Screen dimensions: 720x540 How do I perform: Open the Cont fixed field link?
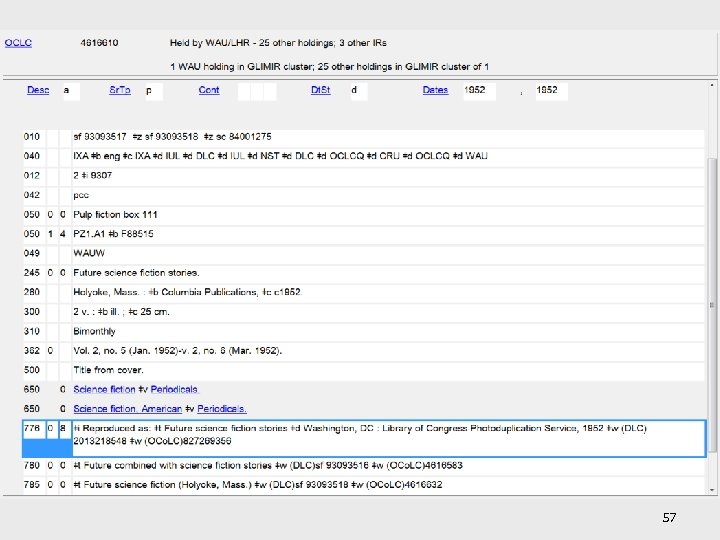[x=209, y=90]
